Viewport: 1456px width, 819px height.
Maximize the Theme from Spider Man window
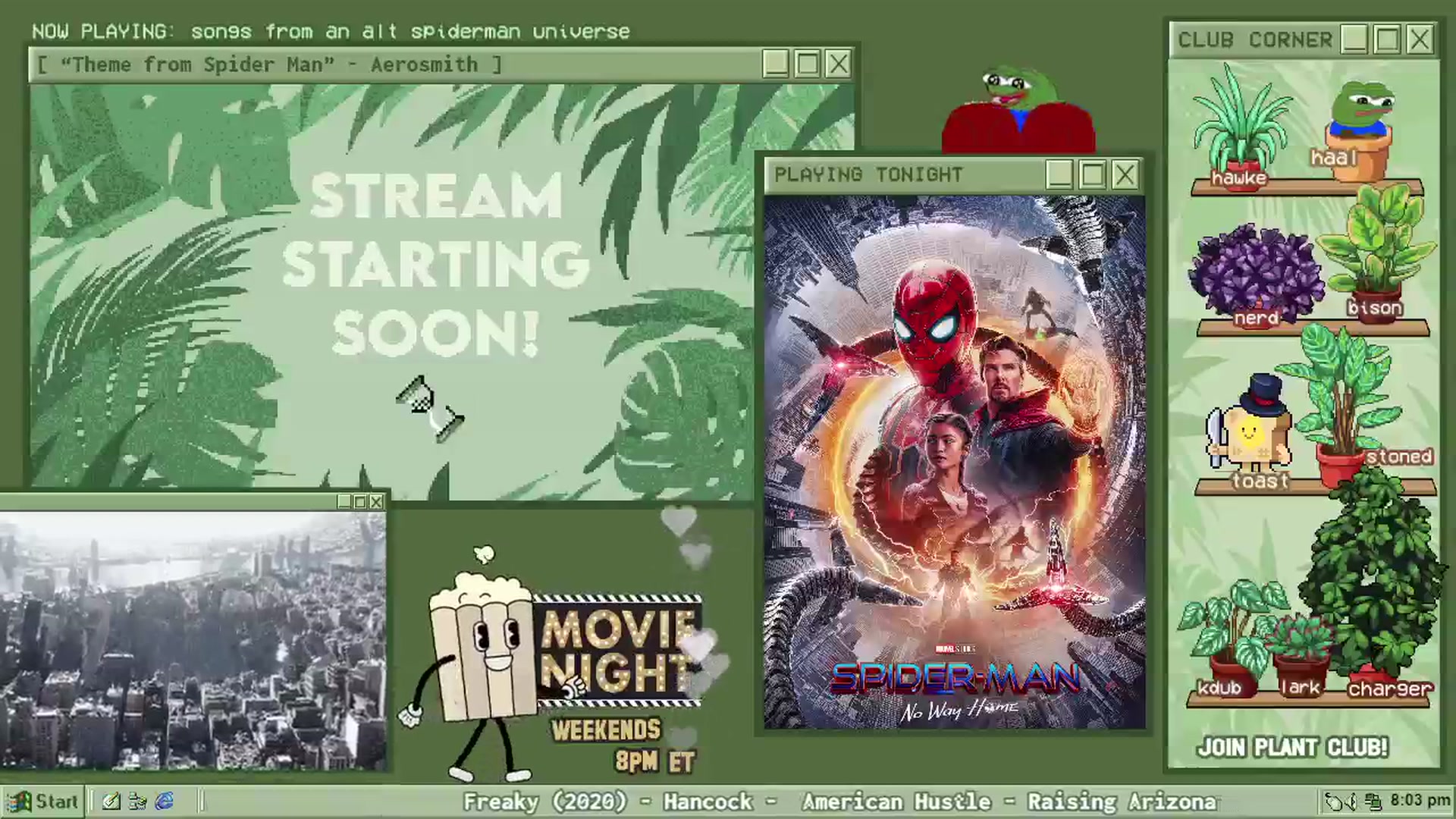807,64
